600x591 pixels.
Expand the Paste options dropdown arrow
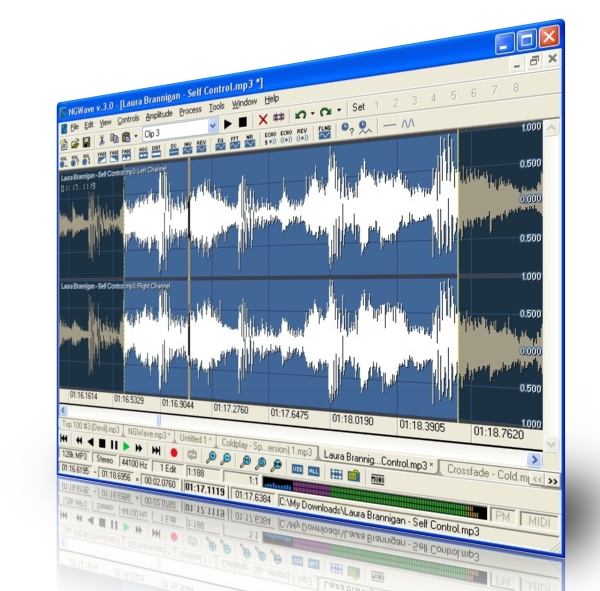pos(135,136)
